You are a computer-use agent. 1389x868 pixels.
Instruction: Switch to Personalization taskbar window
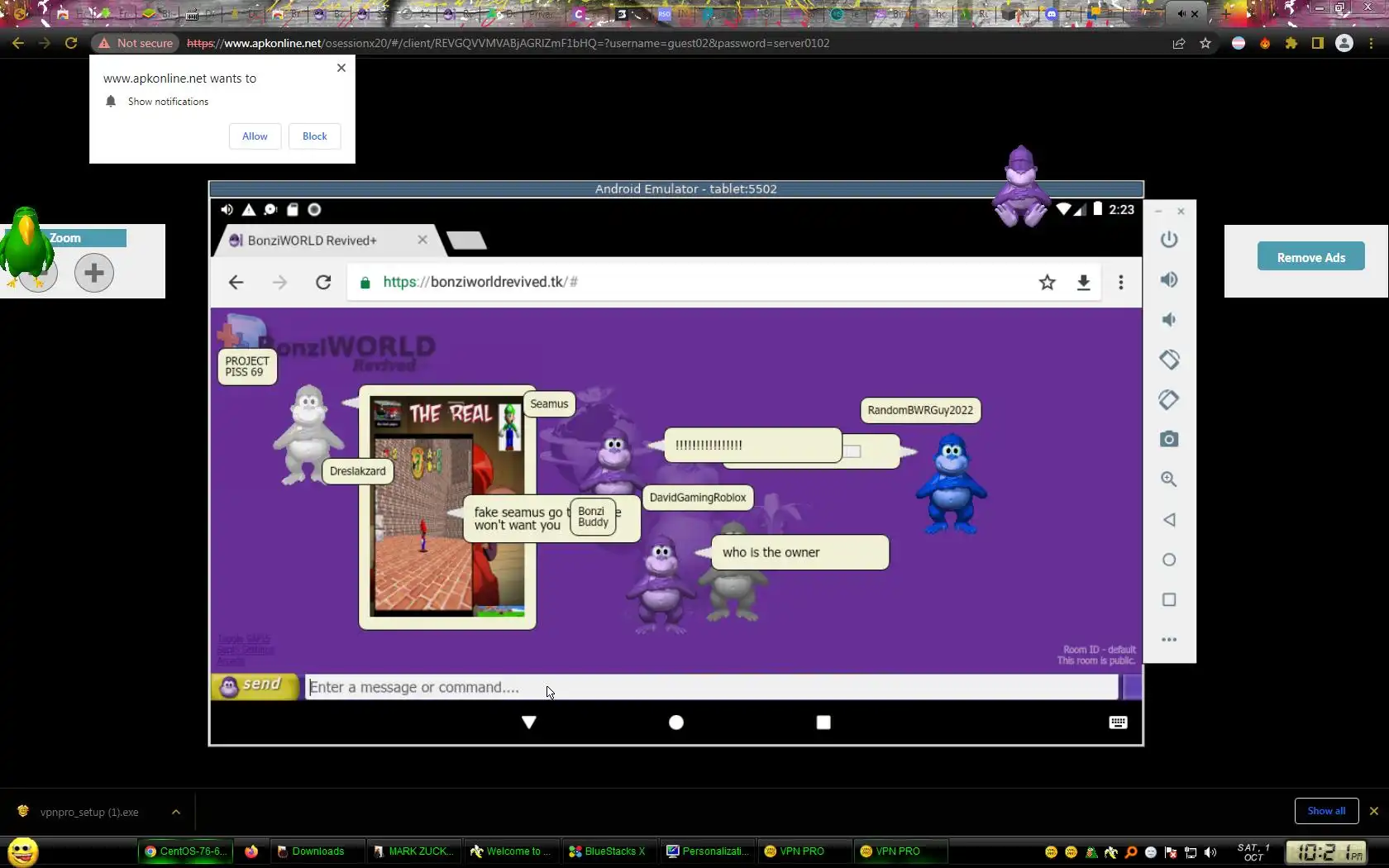tap(708, 851)
